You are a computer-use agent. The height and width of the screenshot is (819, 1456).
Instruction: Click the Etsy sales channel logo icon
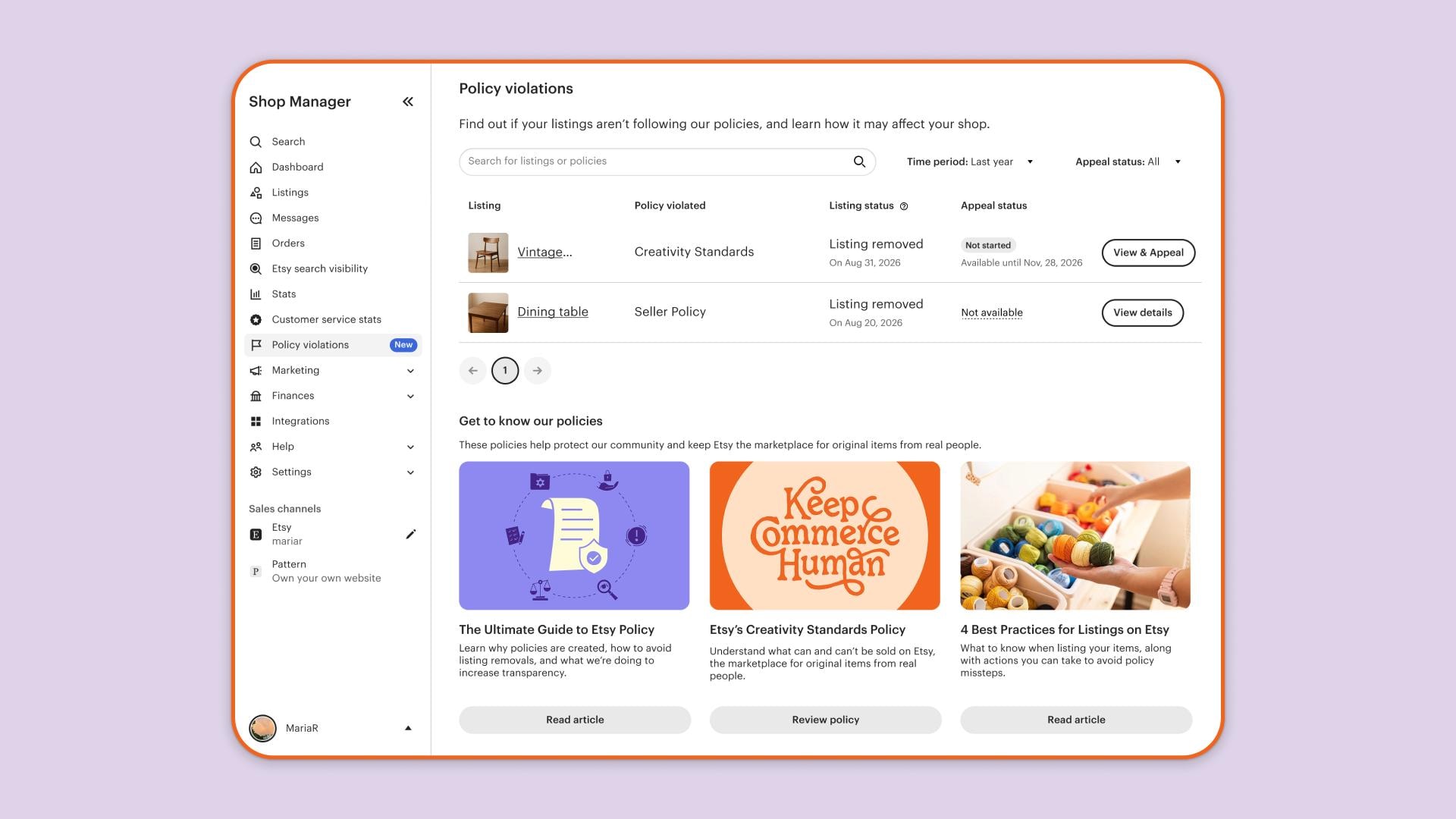256,535
